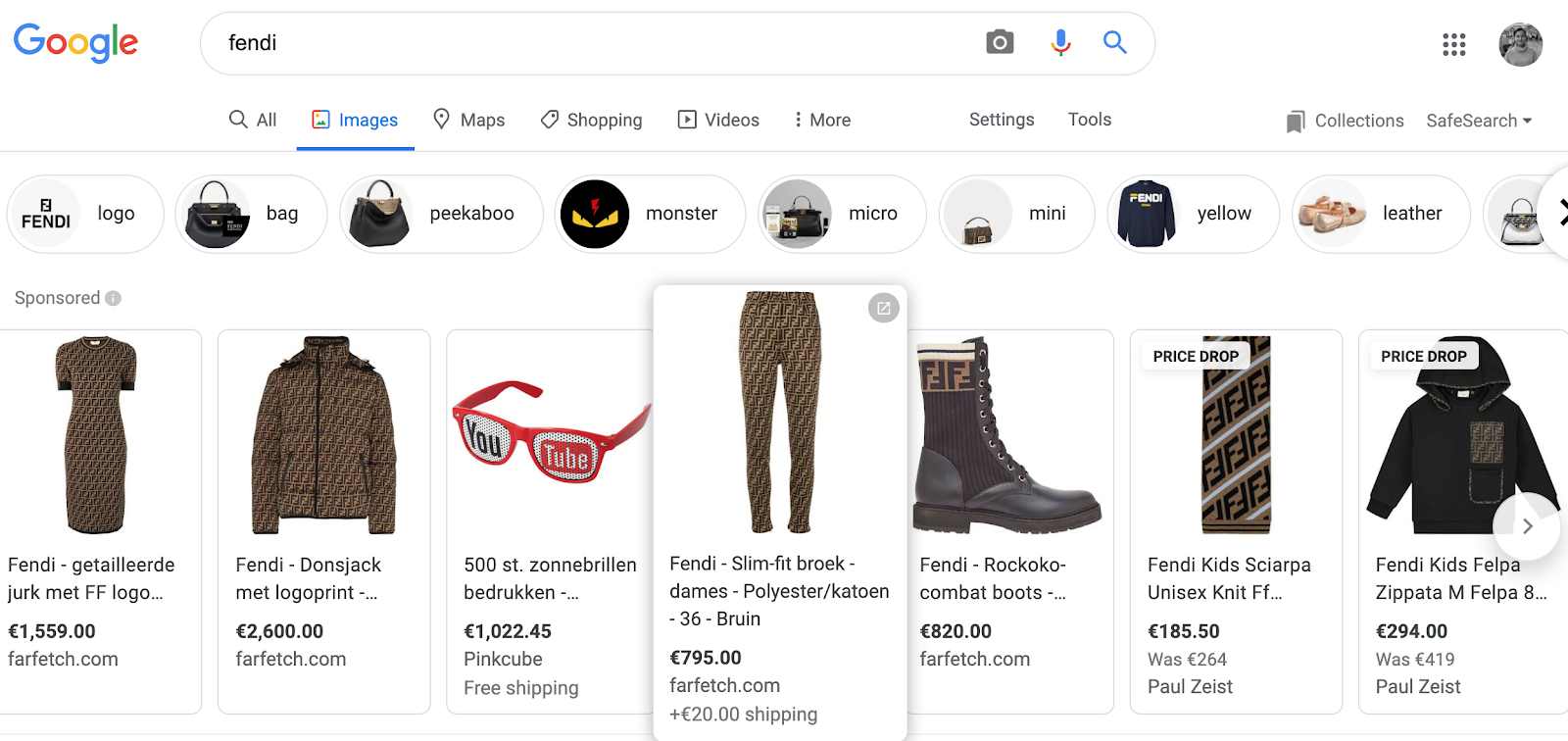Open the Sponsored info icon

click(x=113, y=298)
